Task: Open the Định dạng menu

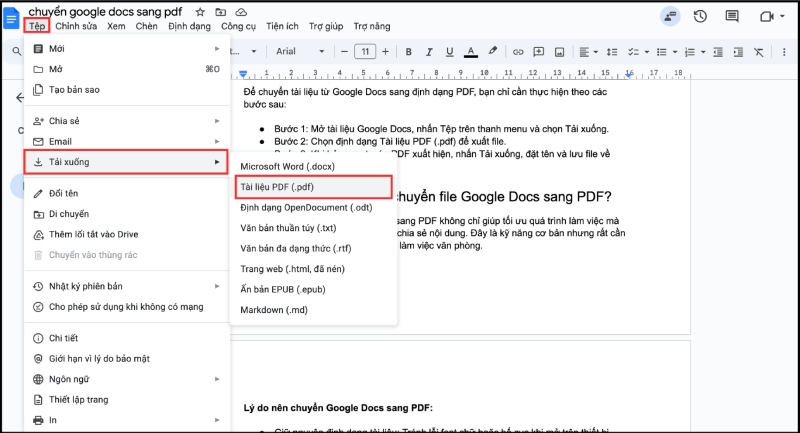Action: 189,26
